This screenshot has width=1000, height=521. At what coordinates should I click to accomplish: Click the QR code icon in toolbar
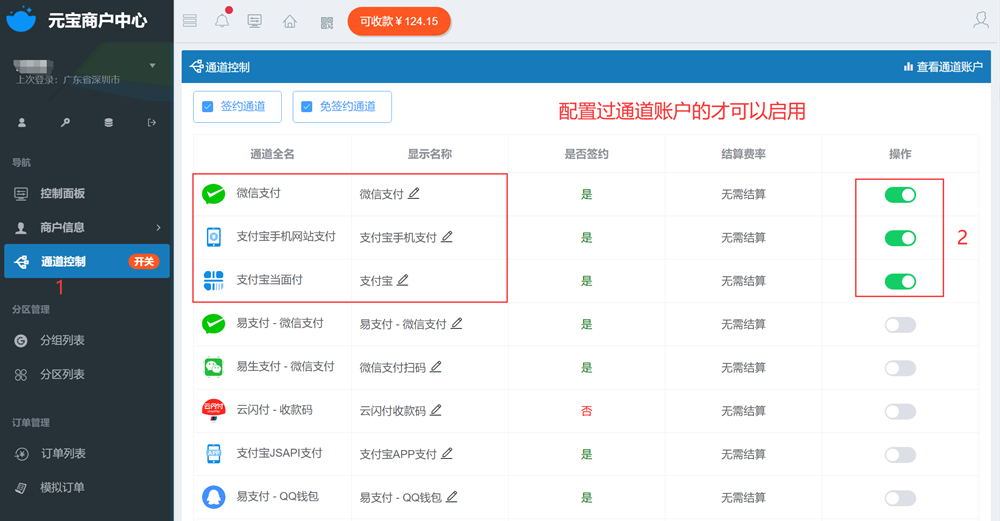click(x=326, y=21)
